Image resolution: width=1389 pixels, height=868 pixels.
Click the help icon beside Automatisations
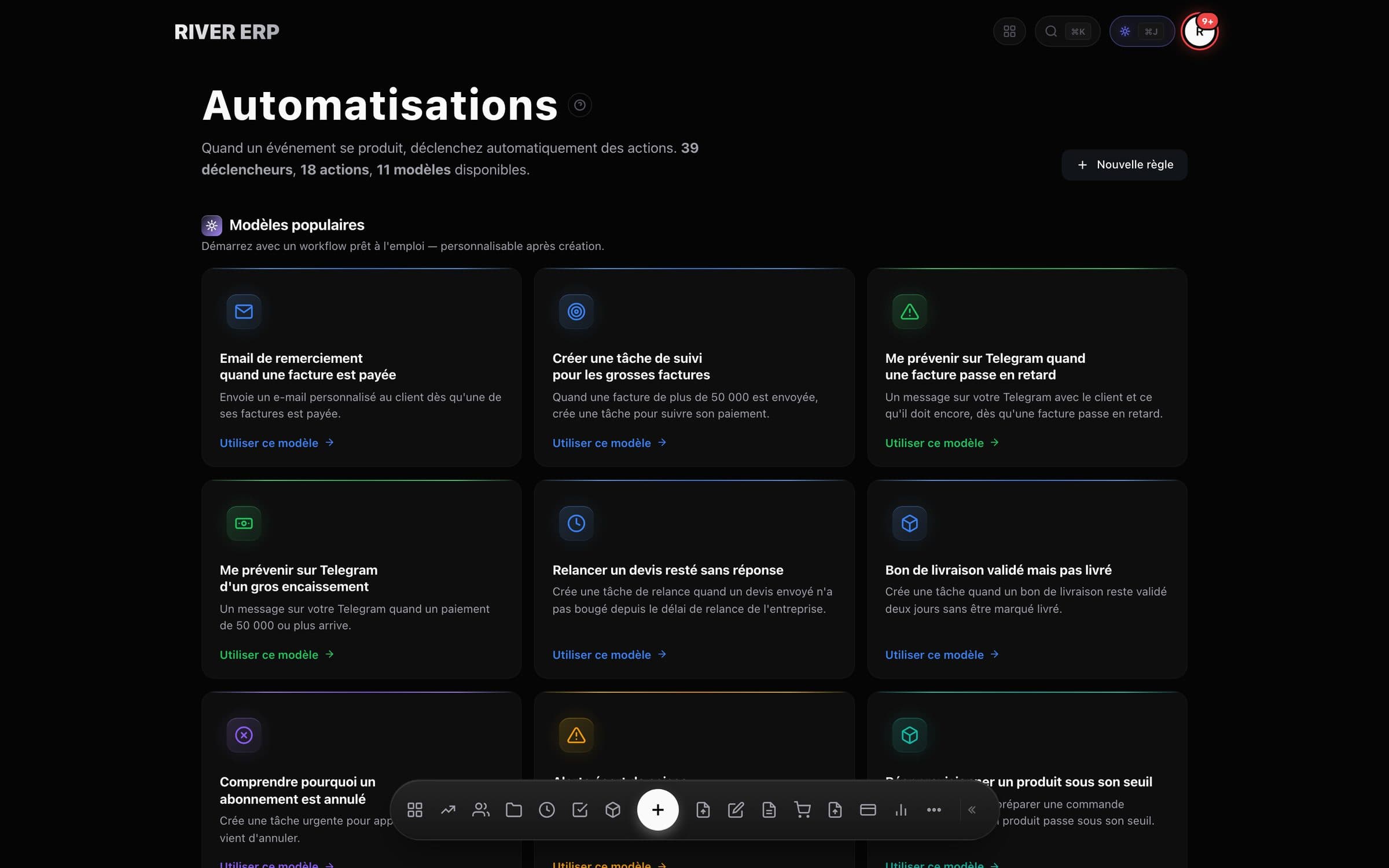580,105
